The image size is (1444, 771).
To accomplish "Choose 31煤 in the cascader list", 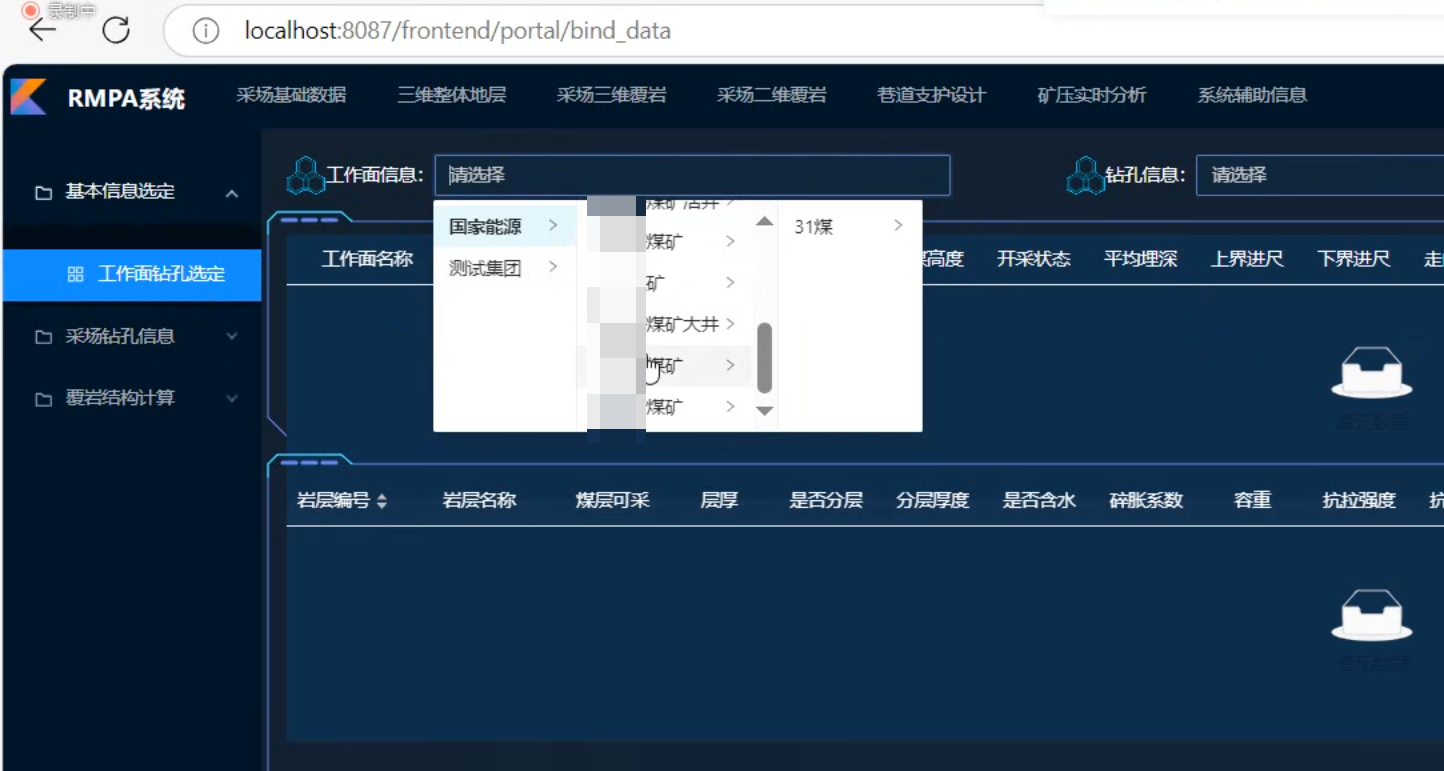I will (850, 227).
